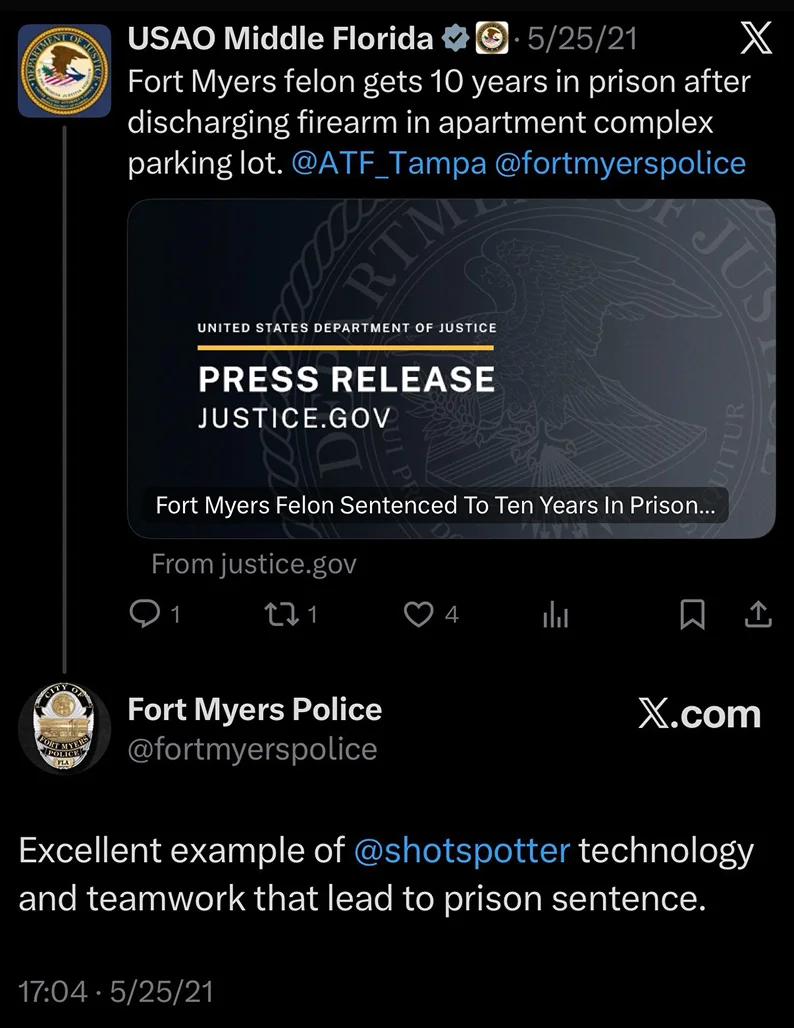Click the Fort Myers Police display name
This screenshot has width=794, height=1028.
255,710
